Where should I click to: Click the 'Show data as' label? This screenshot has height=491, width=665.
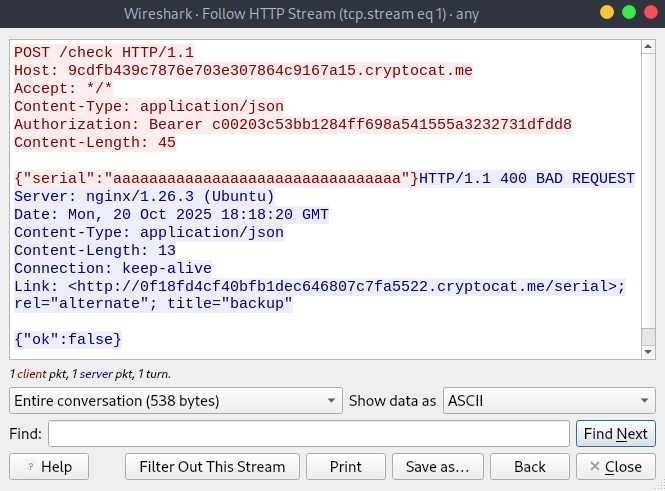(392, 401)
